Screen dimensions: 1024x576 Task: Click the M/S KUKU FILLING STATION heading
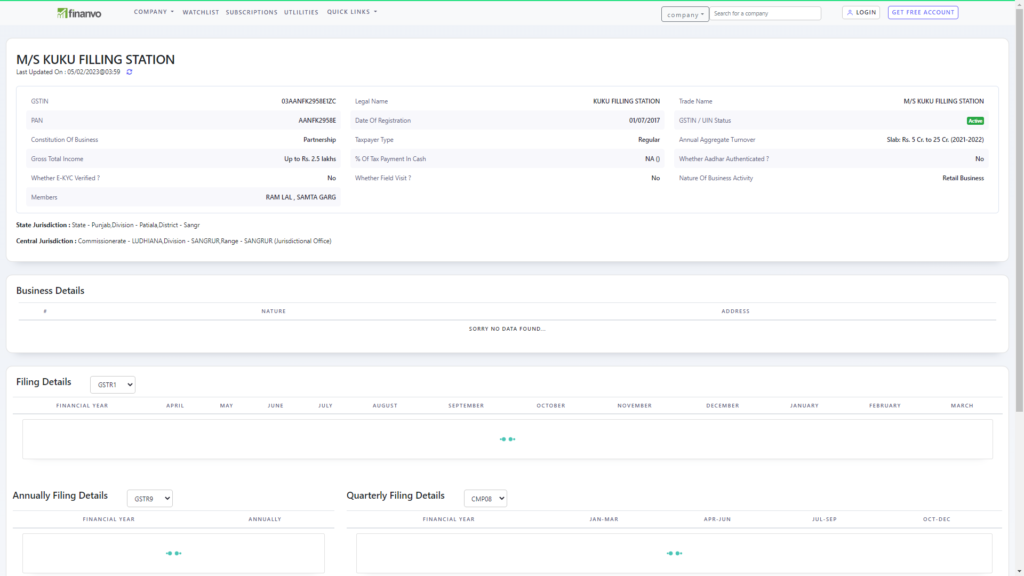pos(95,59)
